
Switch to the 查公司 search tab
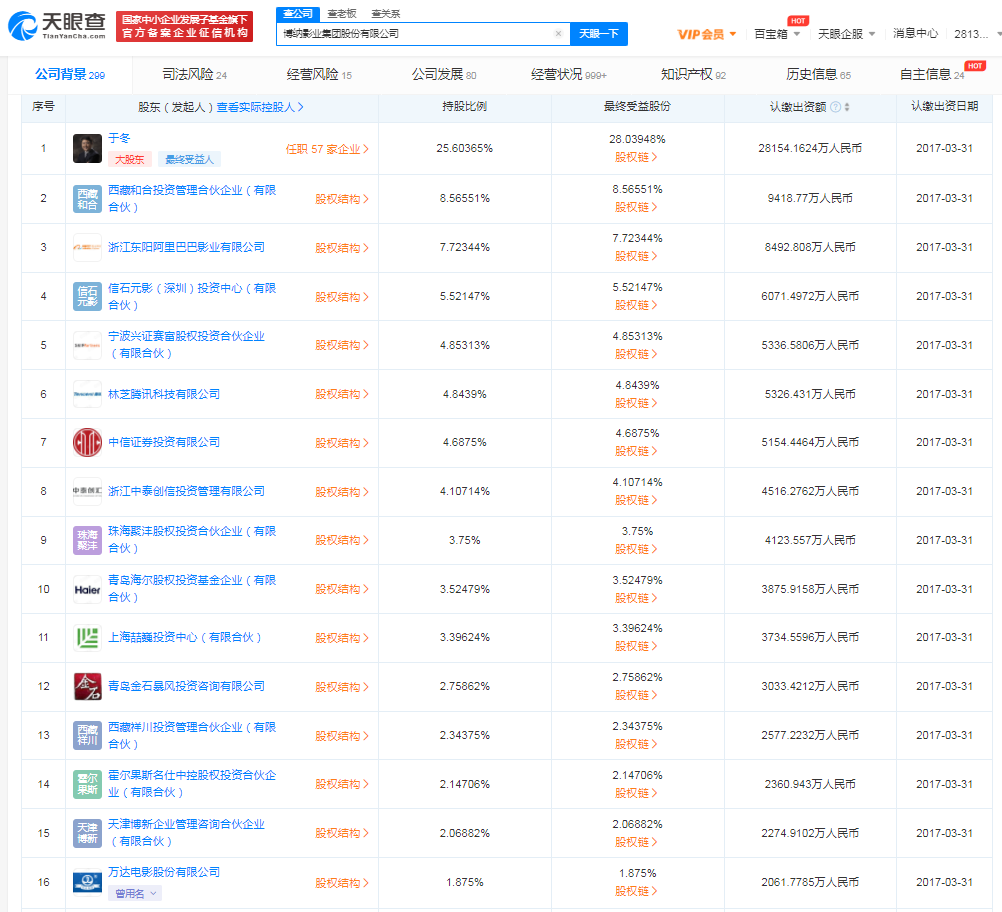[298, 13]
